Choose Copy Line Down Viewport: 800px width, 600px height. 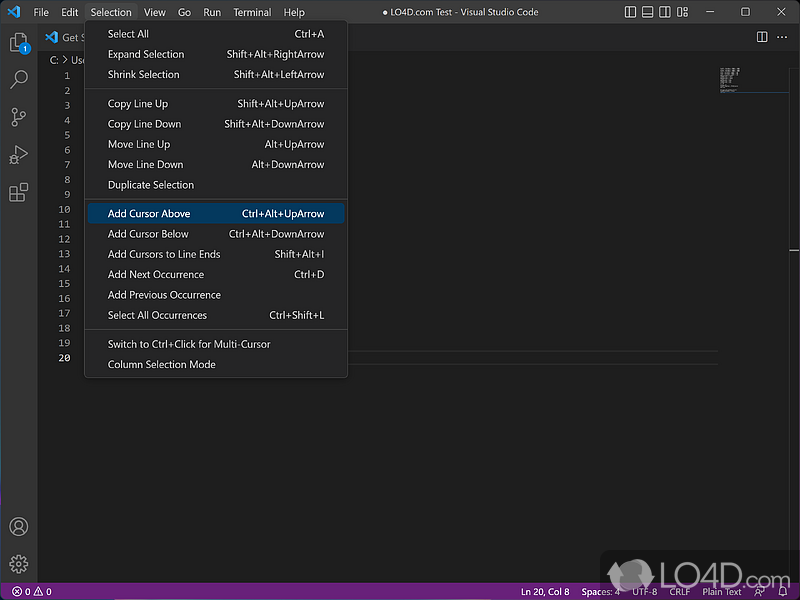[x=216, y=124]
